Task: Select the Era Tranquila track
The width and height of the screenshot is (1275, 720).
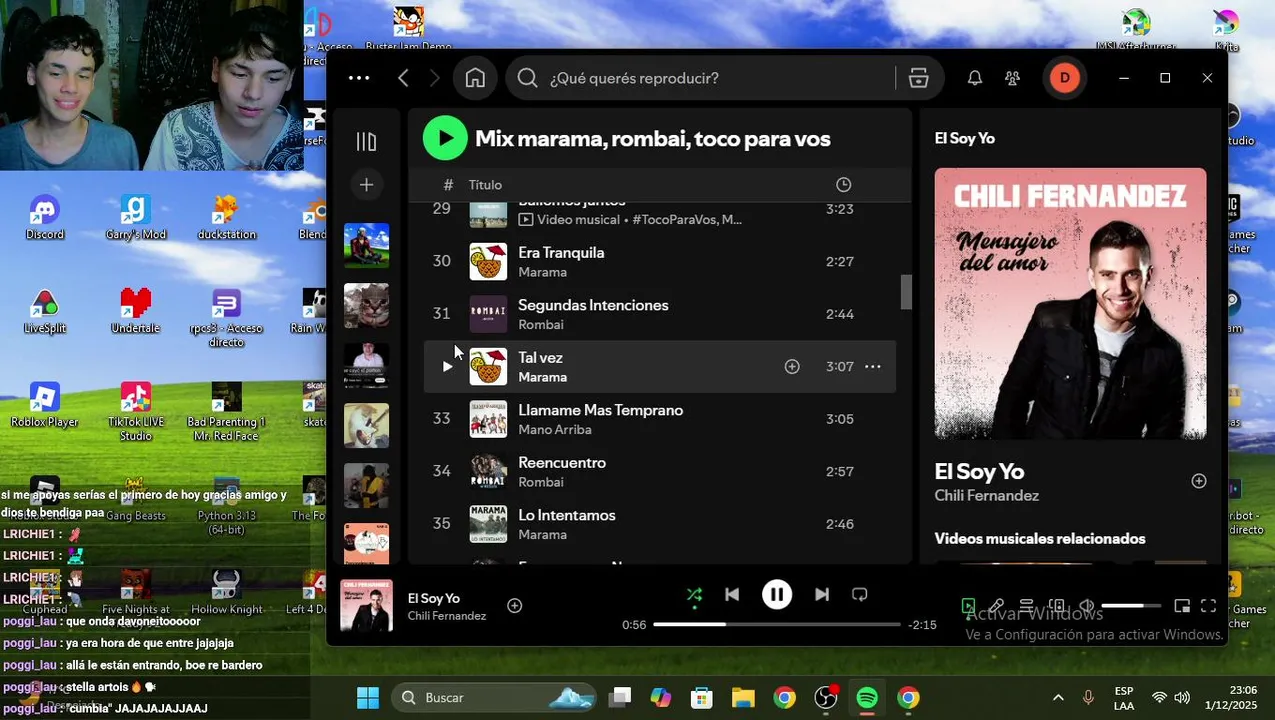Action: pos(660,262)
